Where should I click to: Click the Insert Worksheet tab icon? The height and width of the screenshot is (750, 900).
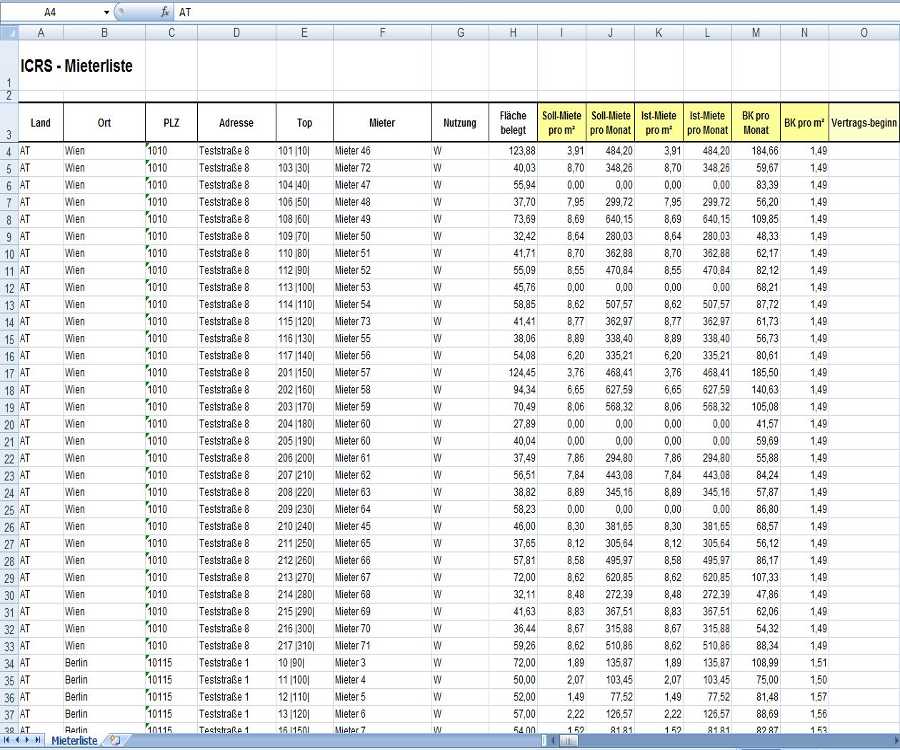115,740
